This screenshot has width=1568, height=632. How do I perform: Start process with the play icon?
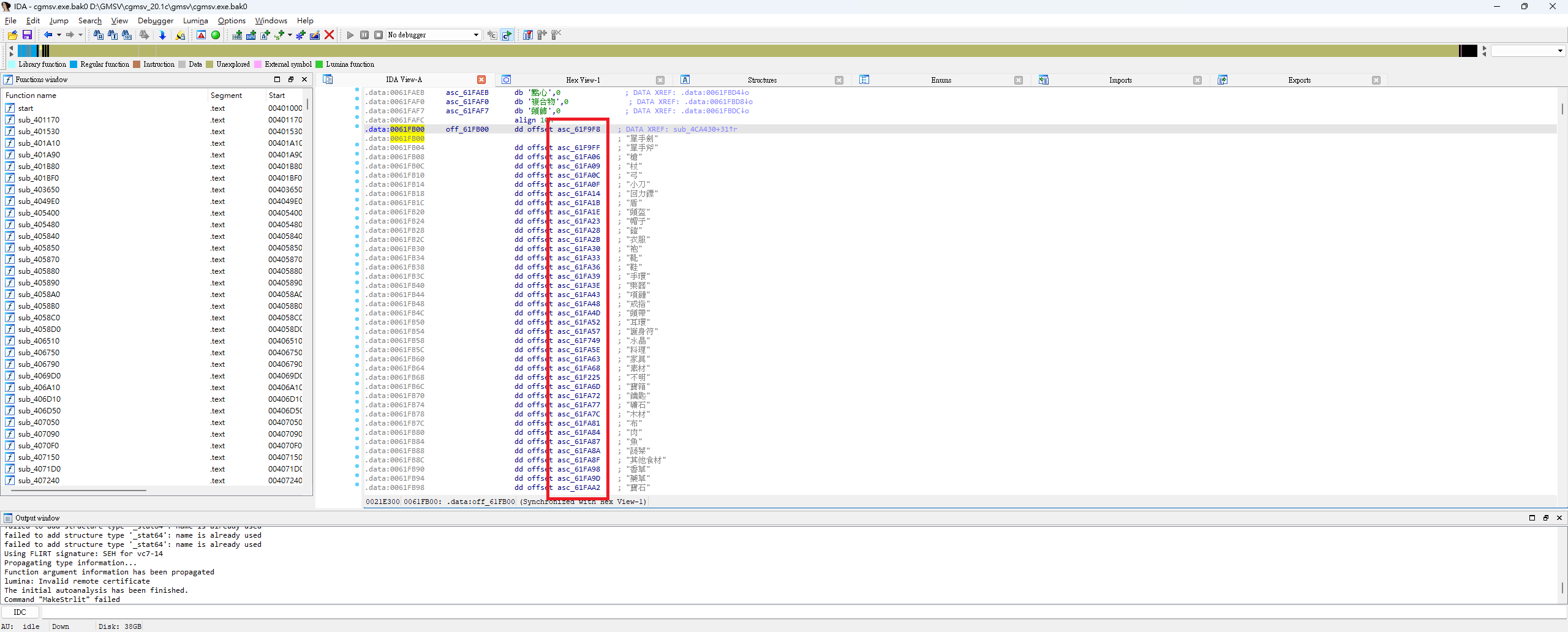click(350, 35)
